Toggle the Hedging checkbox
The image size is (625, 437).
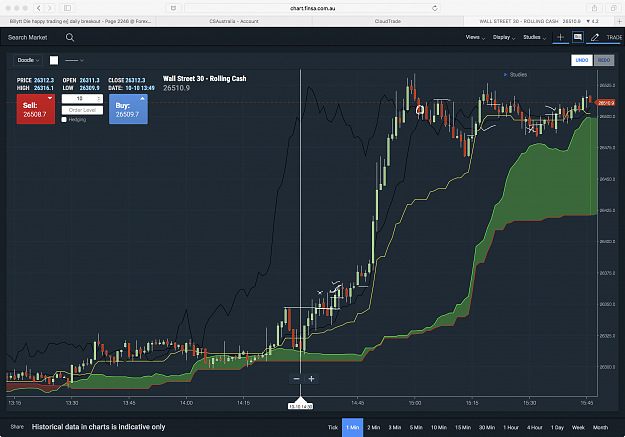tap(64, 120)
